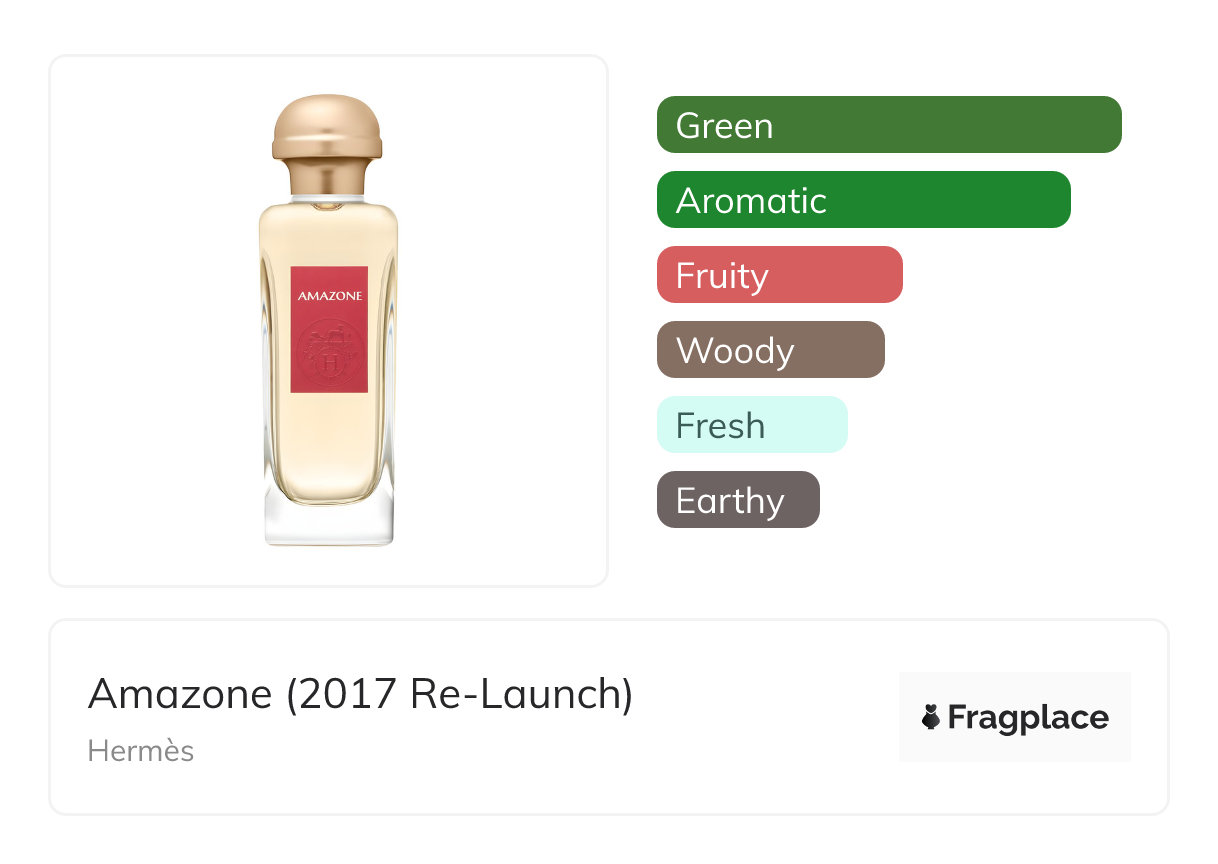Open the Hermès brand name below the title

tap(140, 751)
